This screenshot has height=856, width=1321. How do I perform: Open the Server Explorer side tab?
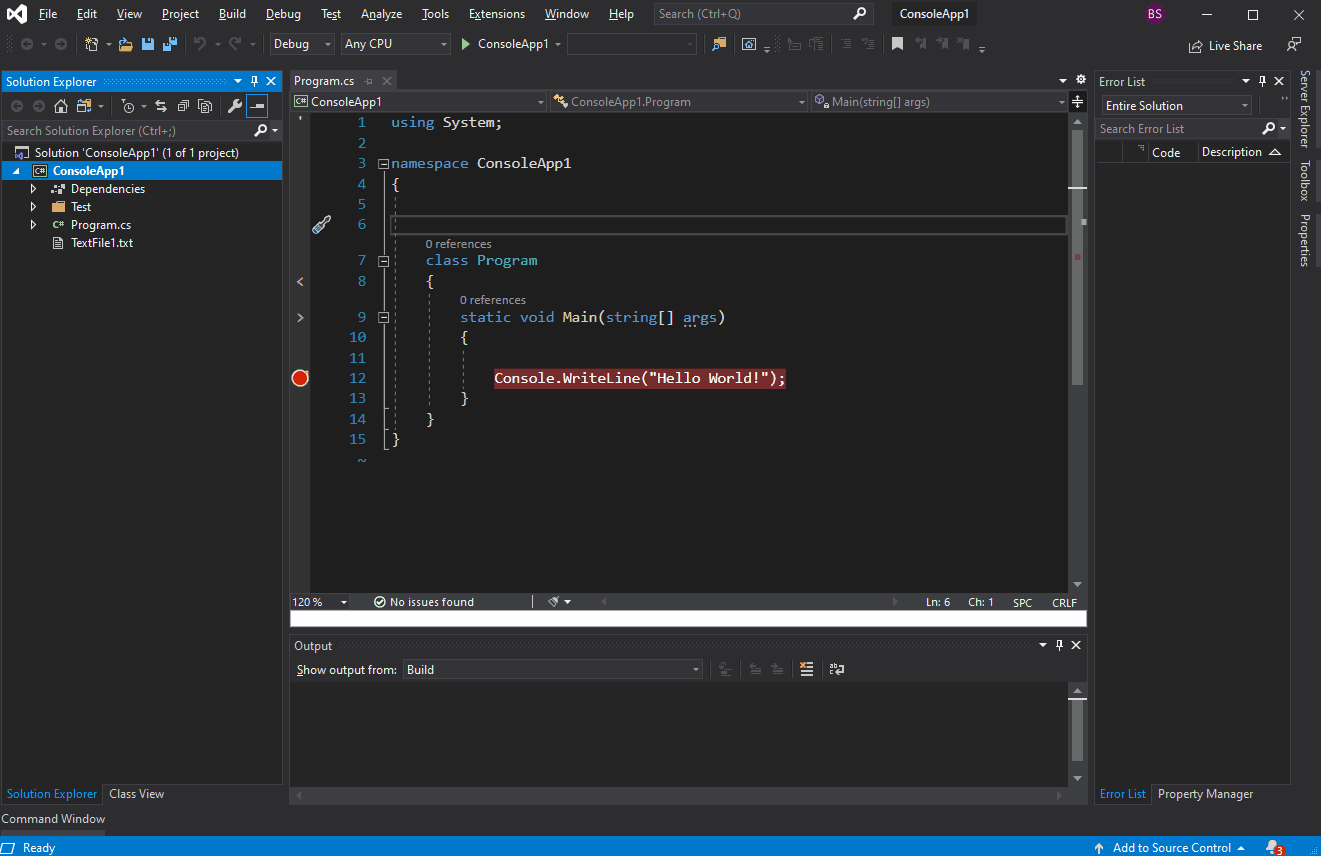point(1305,109)
